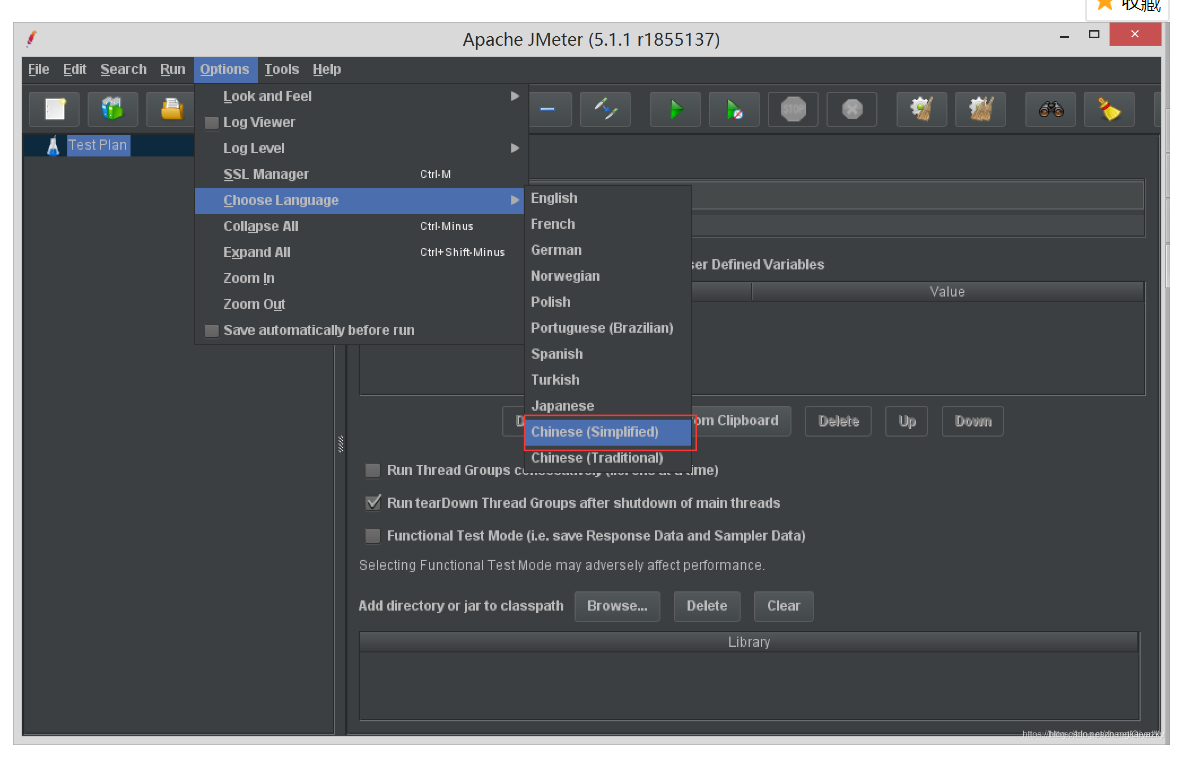Select Test Plan in the tree

pyautogui.click(x=98, y=145)
